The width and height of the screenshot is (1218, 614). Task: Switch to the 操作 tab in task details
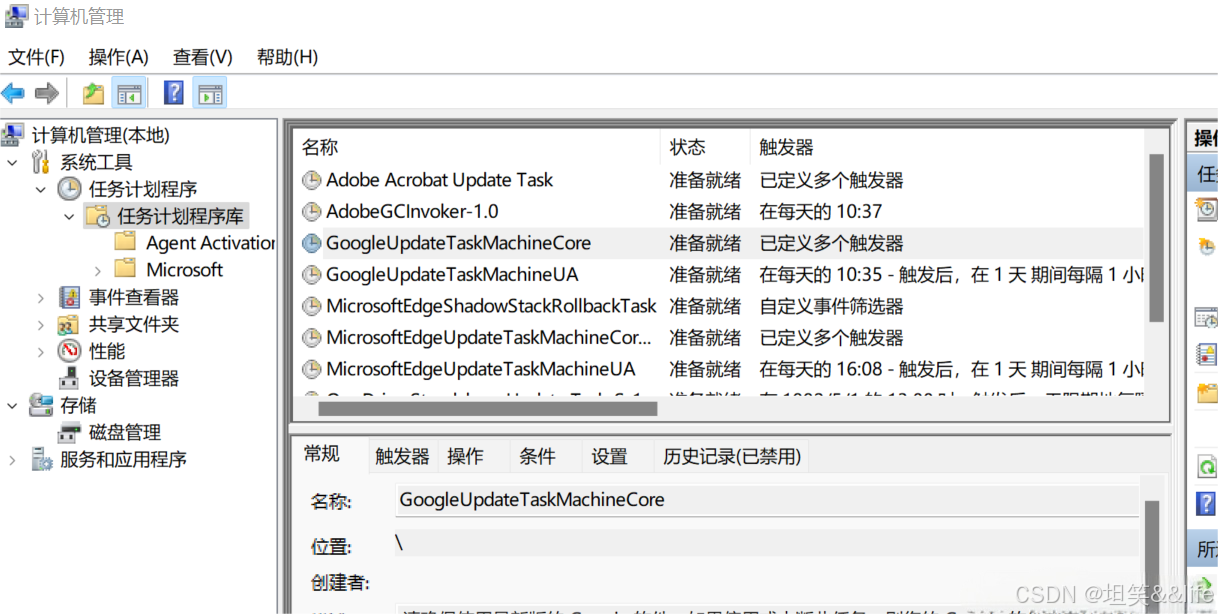tap(465, 457)
